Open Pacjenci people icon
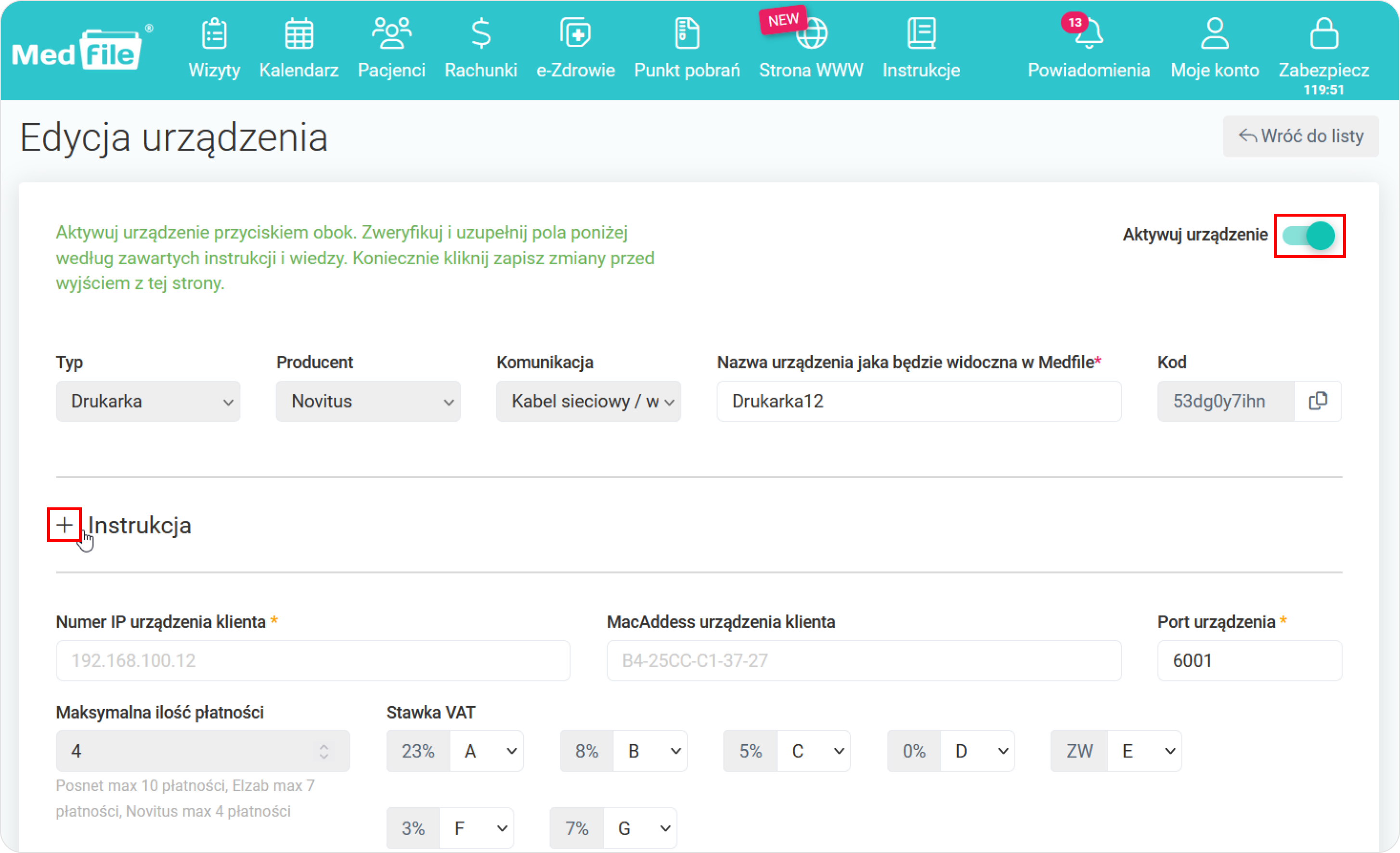The image size is (1400, 853). (x=391, y=33)
